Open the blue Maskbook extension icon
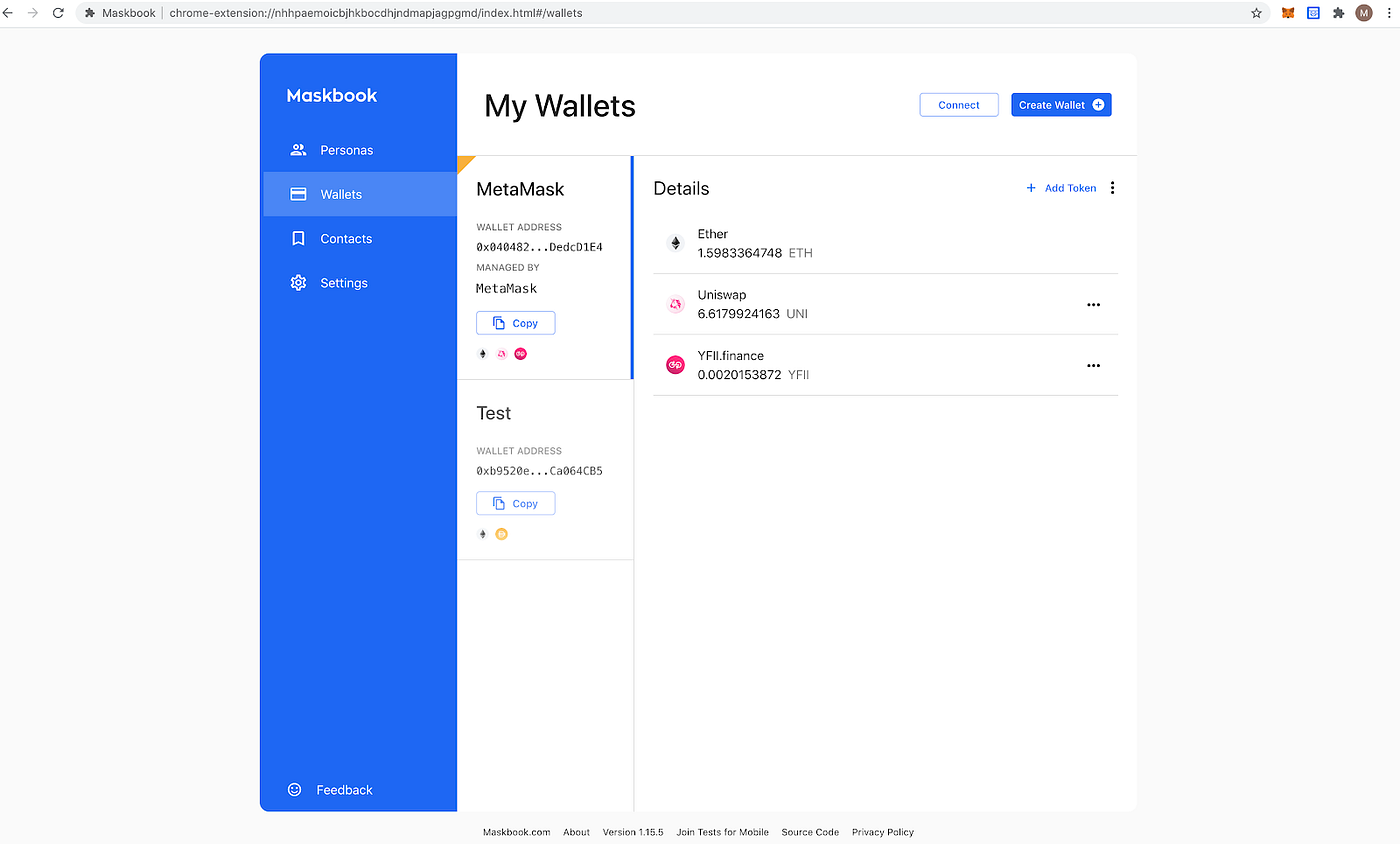Screen dimensions: 1400x844 pos(1314,13)
